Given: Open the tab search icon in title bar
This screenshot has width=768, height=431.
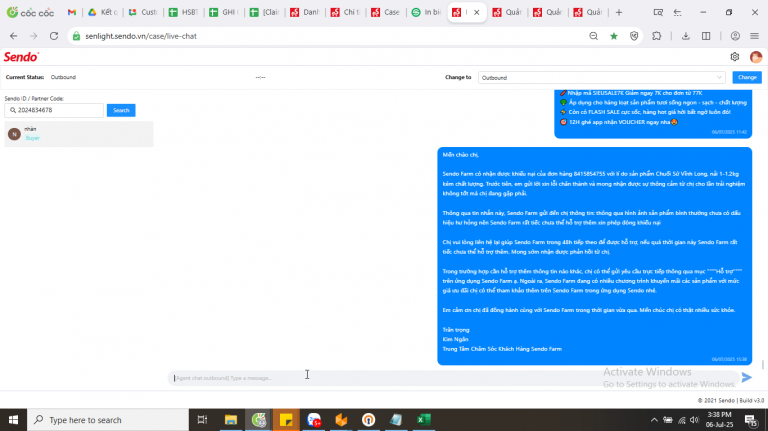Looking at the screenshot, I should pyautogui.click(x=658, y=12).
